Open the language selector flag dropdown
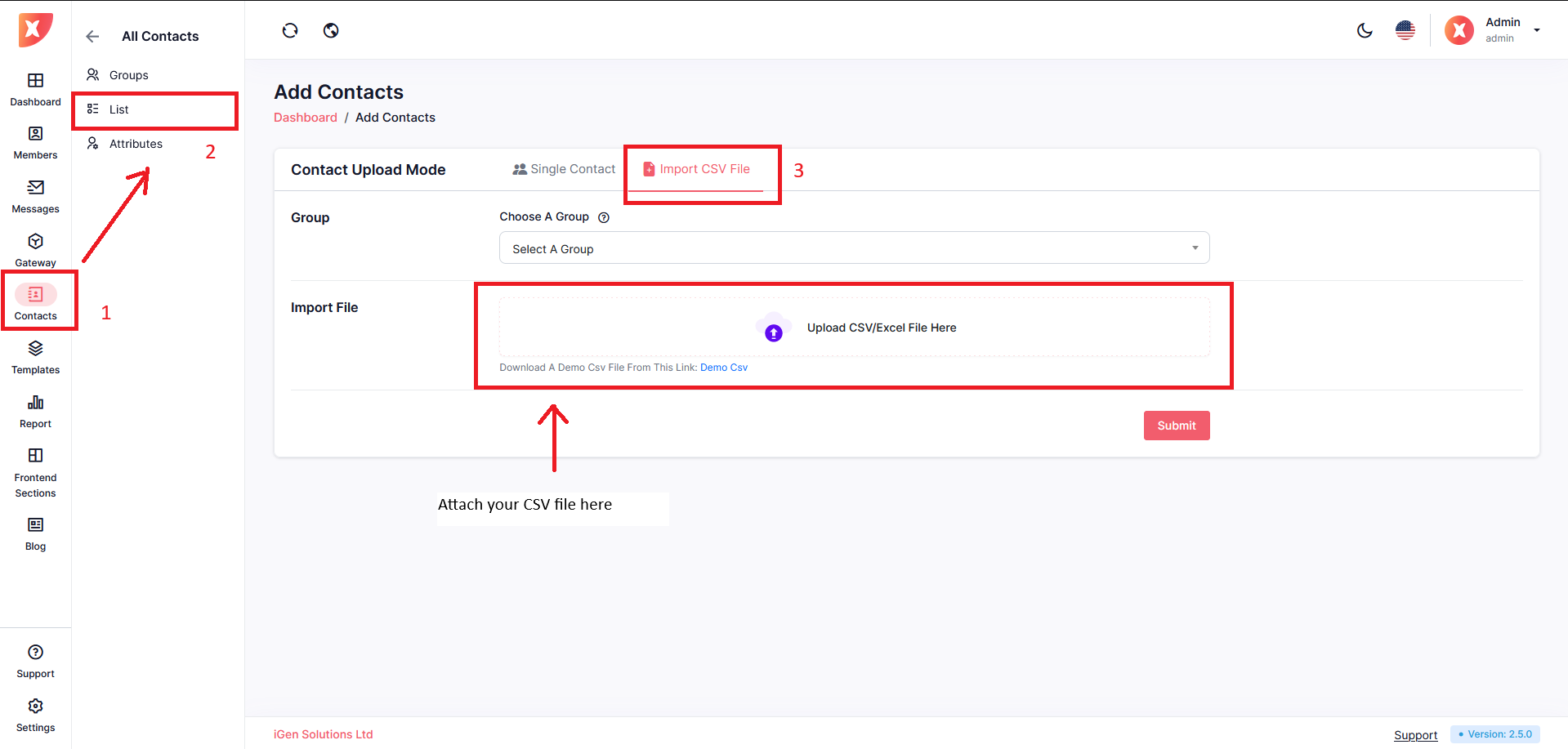1568x749 pixels. 1405,31
